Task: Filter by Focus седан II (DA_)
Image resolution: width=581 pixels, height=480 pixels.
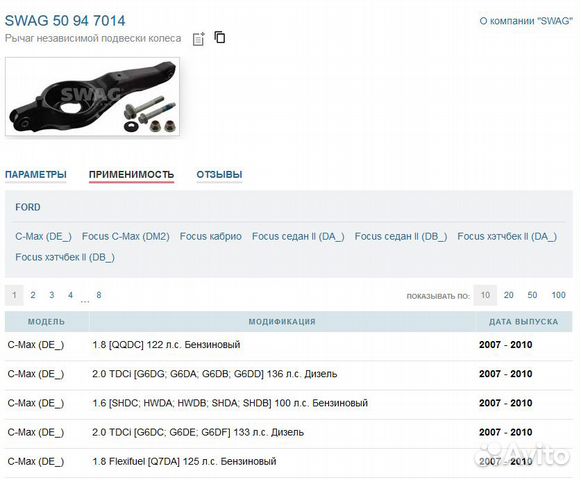Action: (298, 236)
